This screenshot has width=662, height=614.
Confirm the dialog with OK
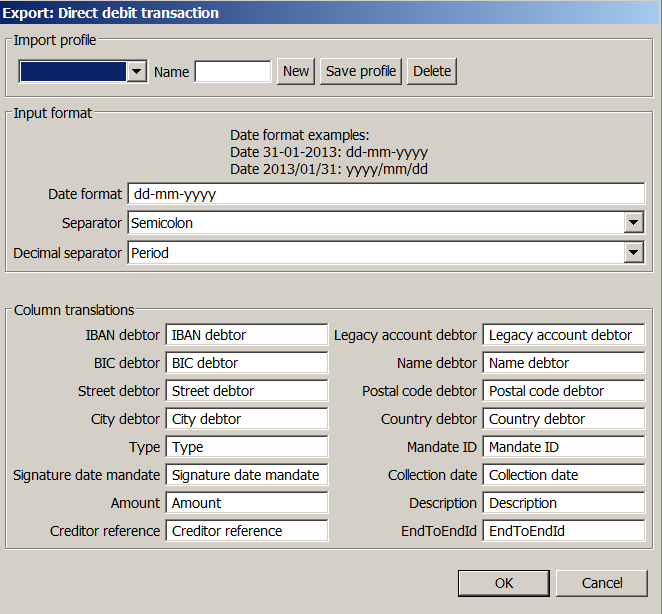click(504, 583)
